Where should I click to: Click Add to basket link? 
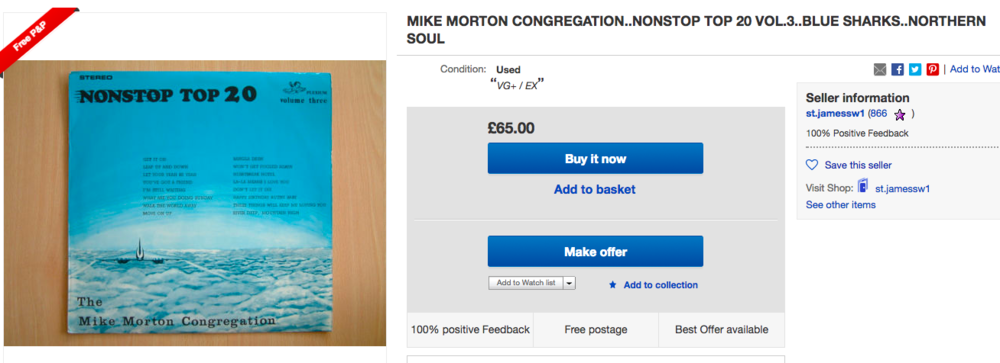tap(594, 189)
